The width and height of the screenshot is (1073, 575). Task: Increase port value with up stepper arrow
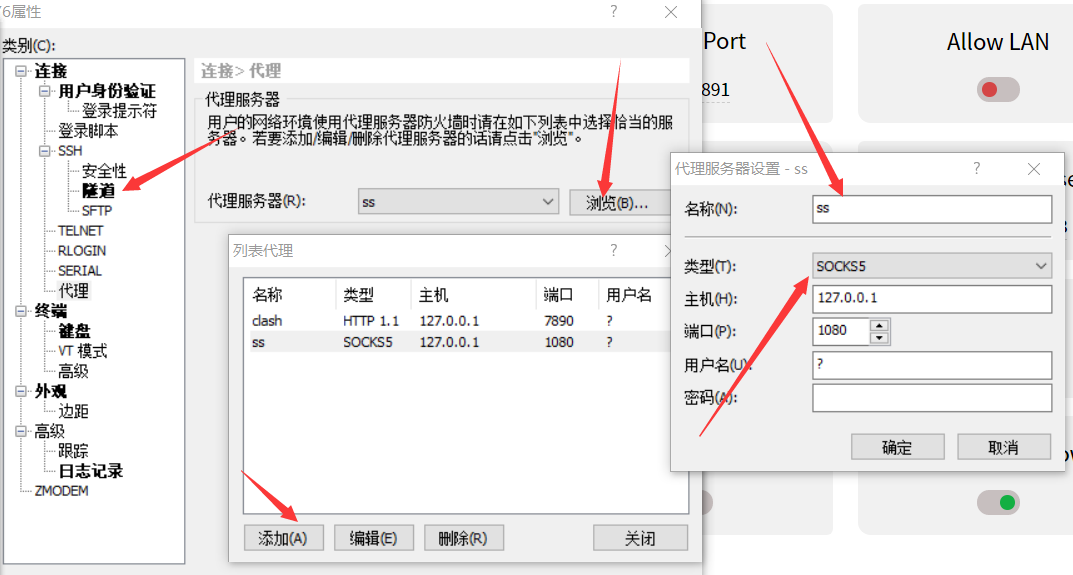[x=880, y=324]
